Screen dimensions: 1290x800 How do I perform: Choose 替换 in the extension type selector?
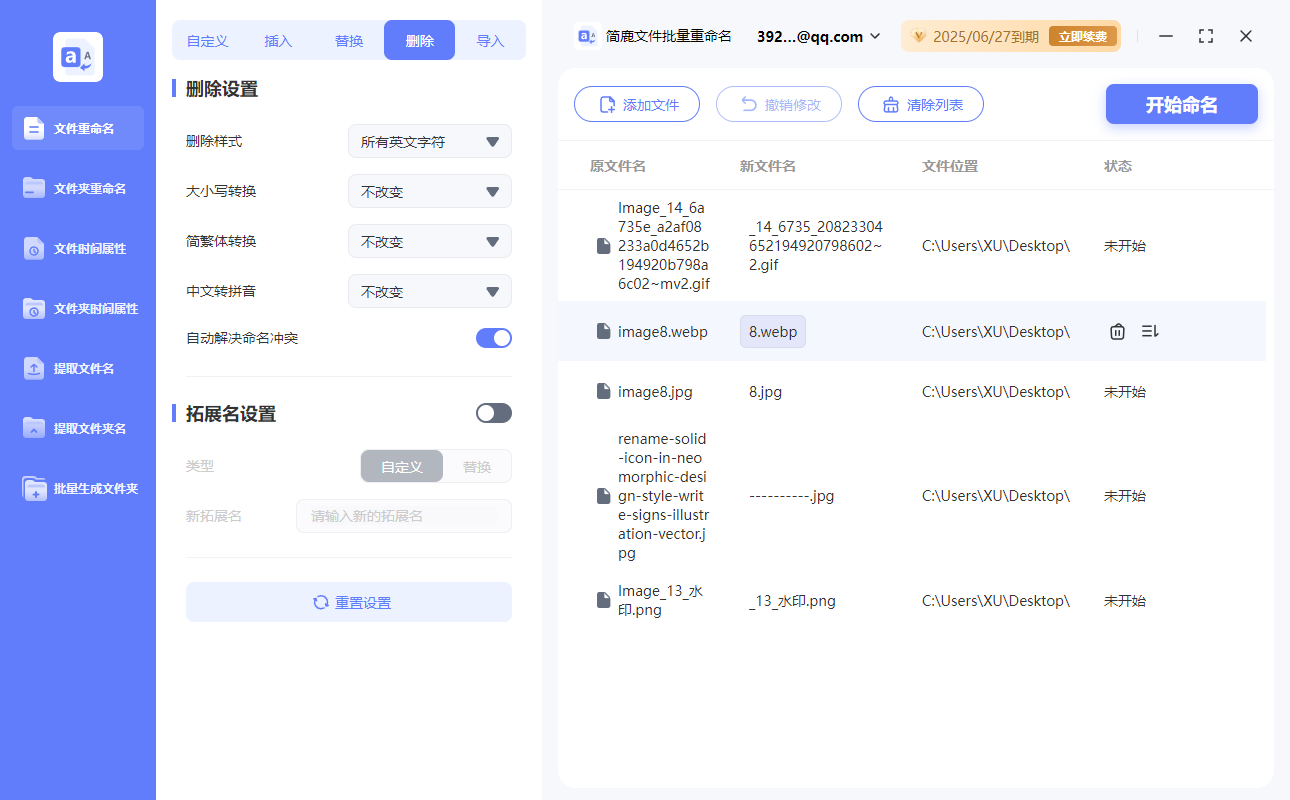tap(477, 467)
